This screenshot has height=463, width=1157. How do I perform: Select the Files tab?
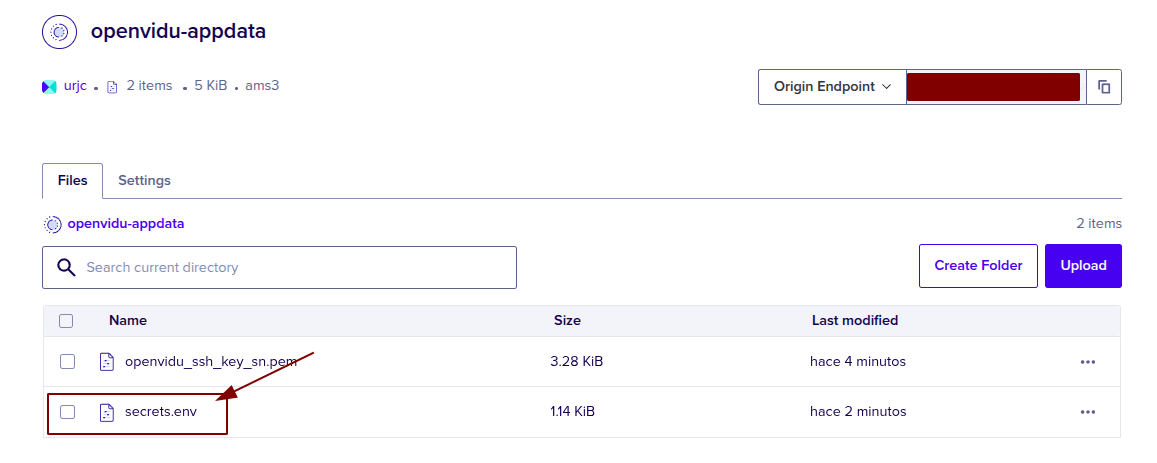[x=72, y=181]
